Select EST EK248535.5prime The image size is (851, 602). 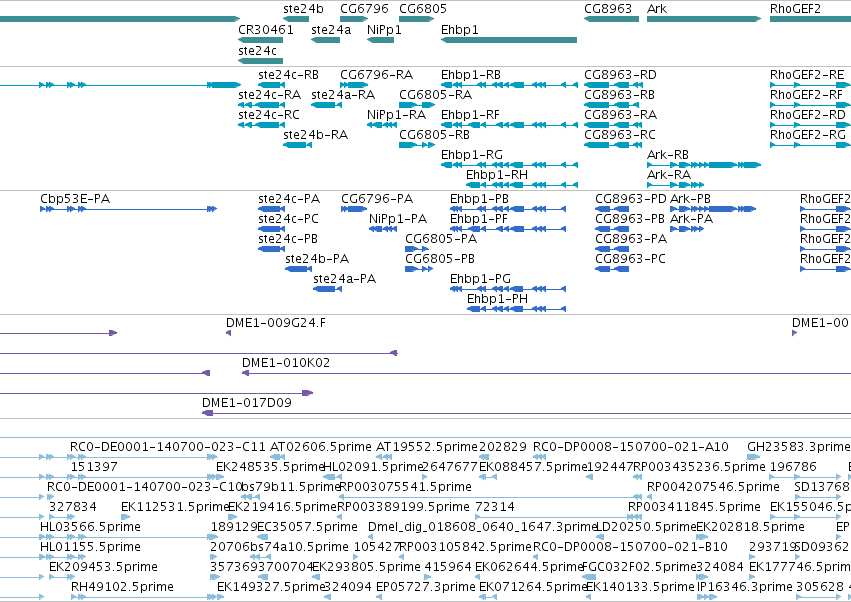pos(270,467)
